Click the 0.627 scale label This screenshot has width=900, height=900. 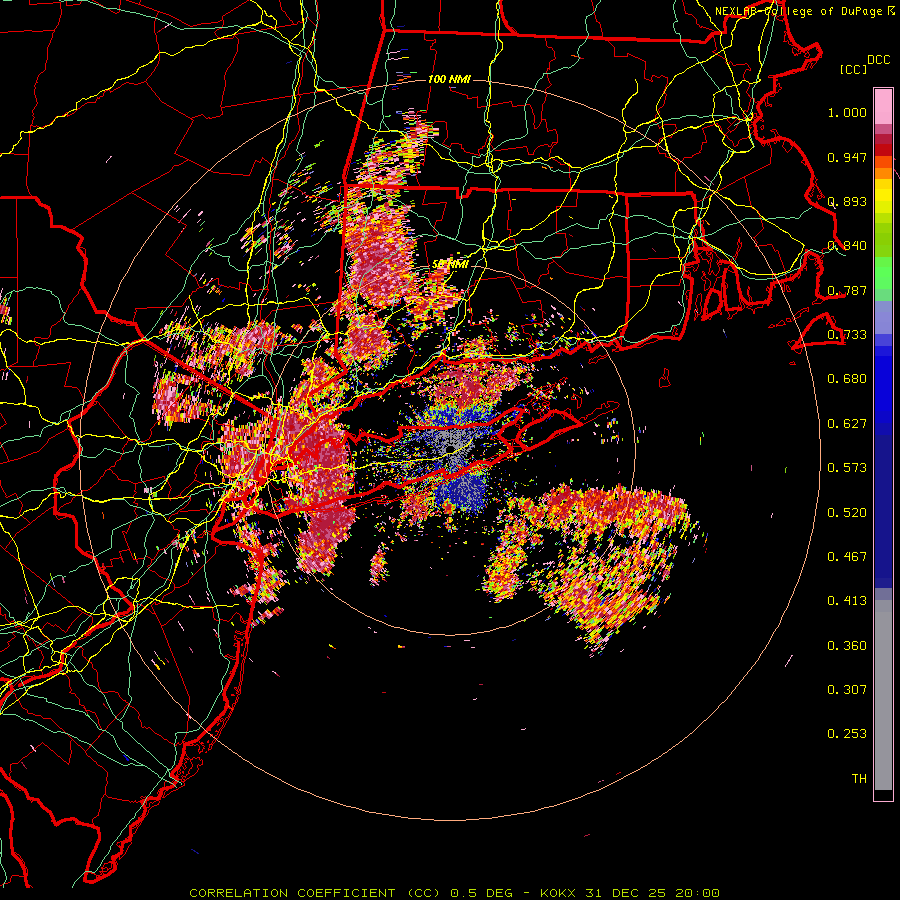(847, 424)
